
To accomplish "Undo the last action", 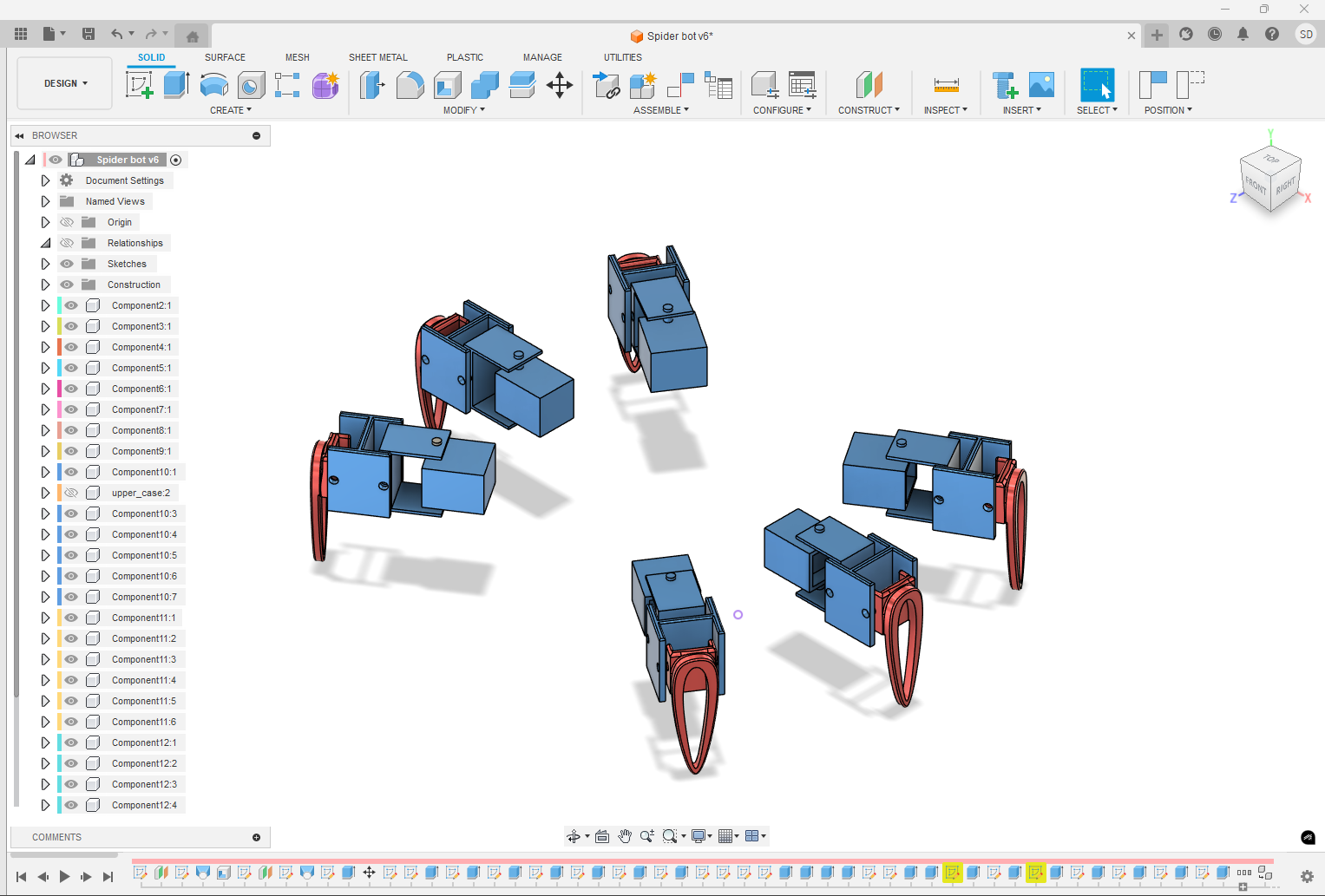I will click(116, 34).
